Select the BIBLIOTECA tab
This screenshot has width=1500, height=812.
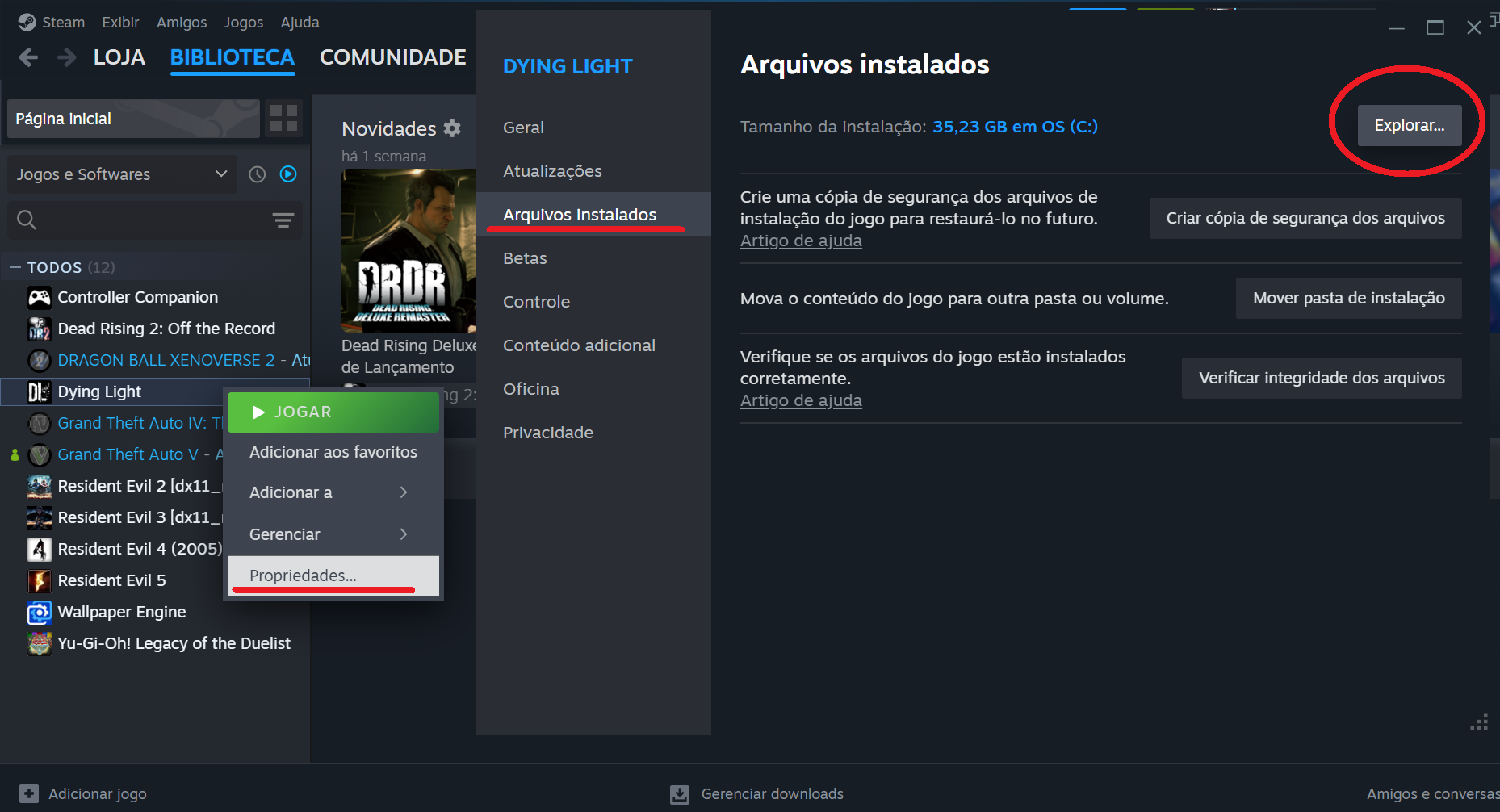(233, 57)
